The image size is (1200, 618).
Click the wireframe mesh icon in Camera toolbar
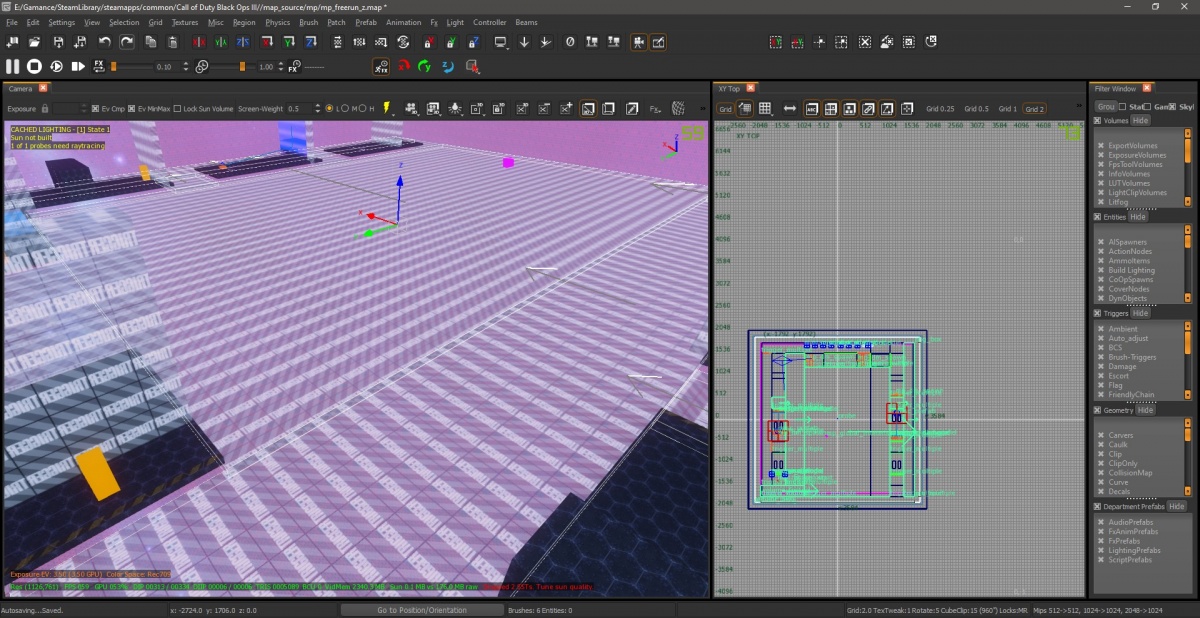(678, 108)
